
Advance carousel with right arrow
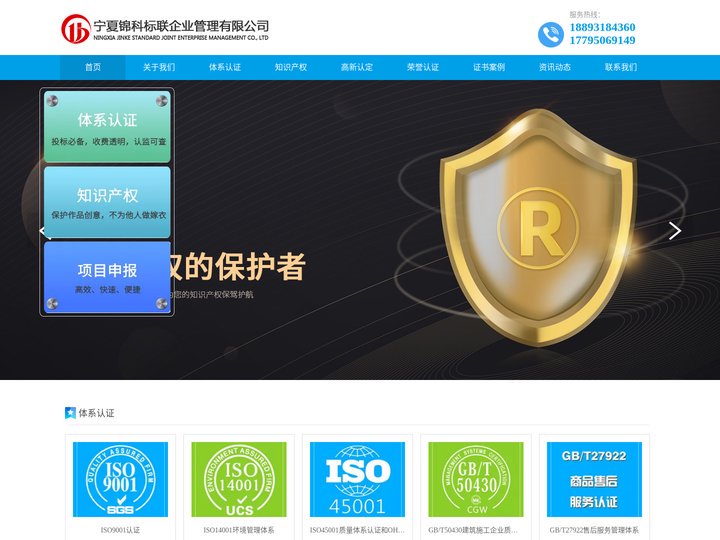tap(675, 231)
